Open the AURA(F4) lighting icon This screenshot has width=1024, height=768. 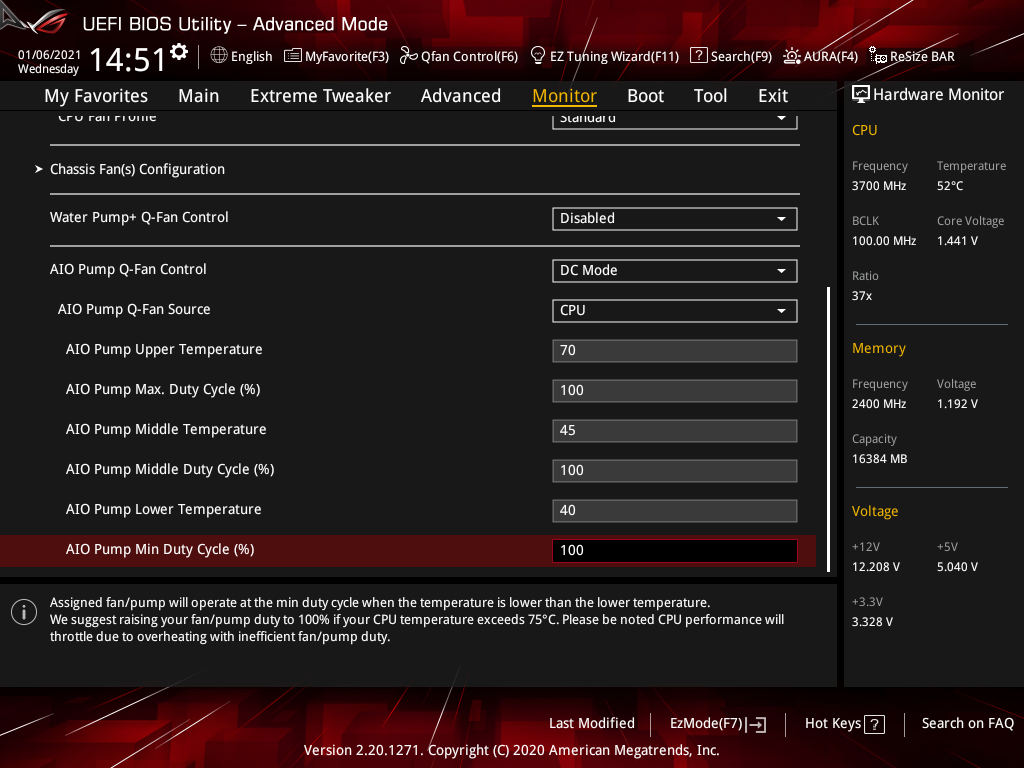[x=792, y=56]
